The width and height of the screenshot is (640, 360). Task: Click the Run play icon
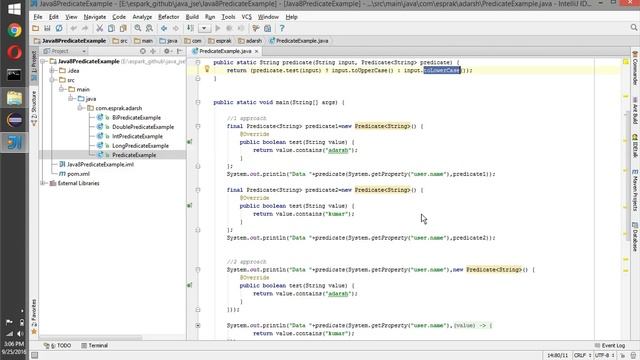(218, 28)
